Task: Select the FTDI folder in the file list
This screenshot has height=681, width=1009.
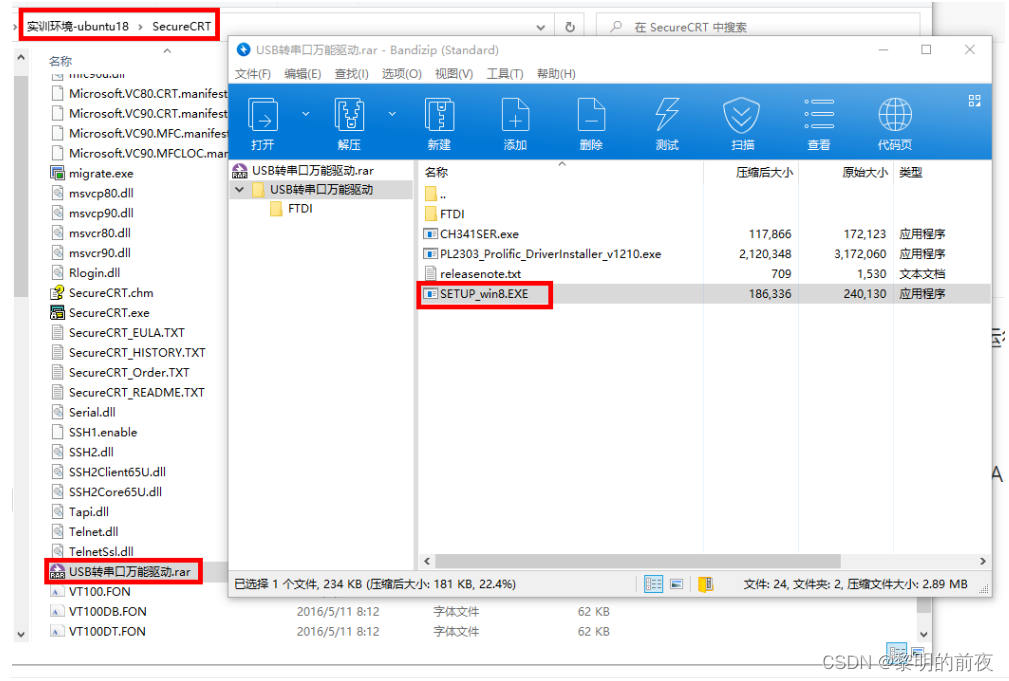Action: [x=445, y=214]
